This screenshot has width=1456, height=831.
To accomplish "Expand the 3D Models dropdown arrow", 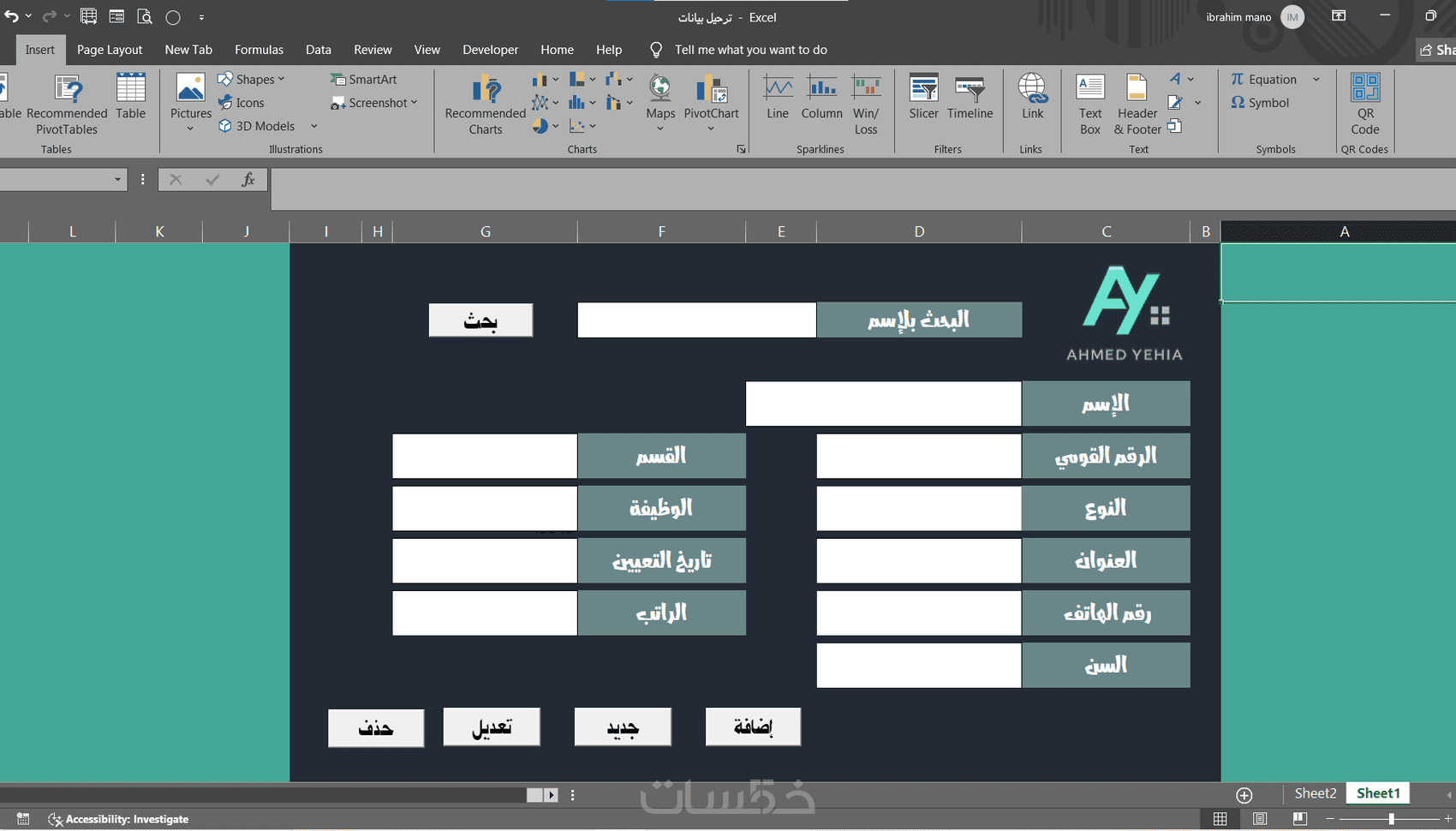I will [x=314, y=126].
